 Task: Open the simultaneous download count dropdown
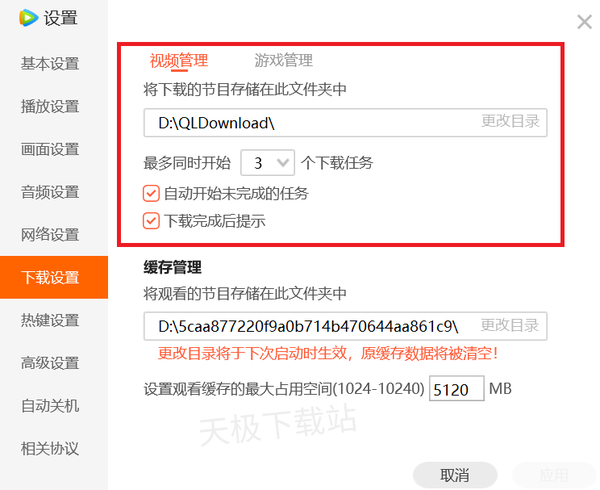(x=268, y=162)
